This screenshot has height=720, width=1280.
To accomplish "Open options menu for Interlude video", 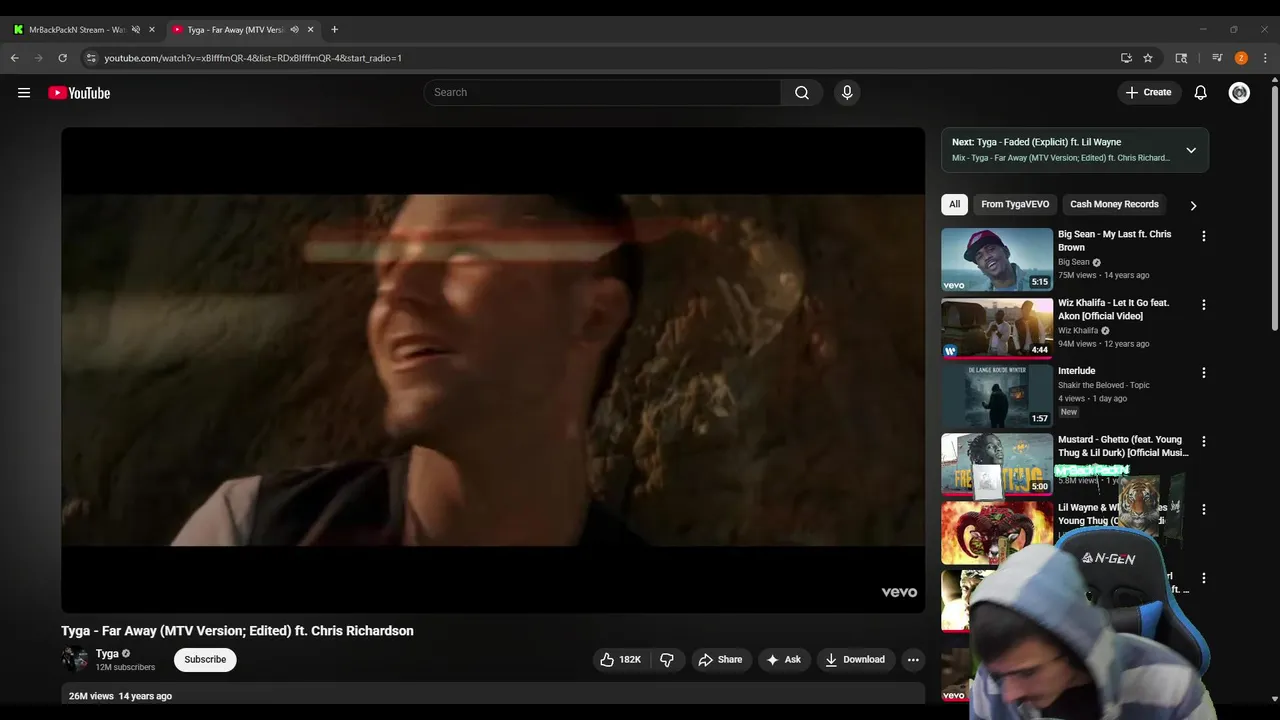I will point(1204,373).
